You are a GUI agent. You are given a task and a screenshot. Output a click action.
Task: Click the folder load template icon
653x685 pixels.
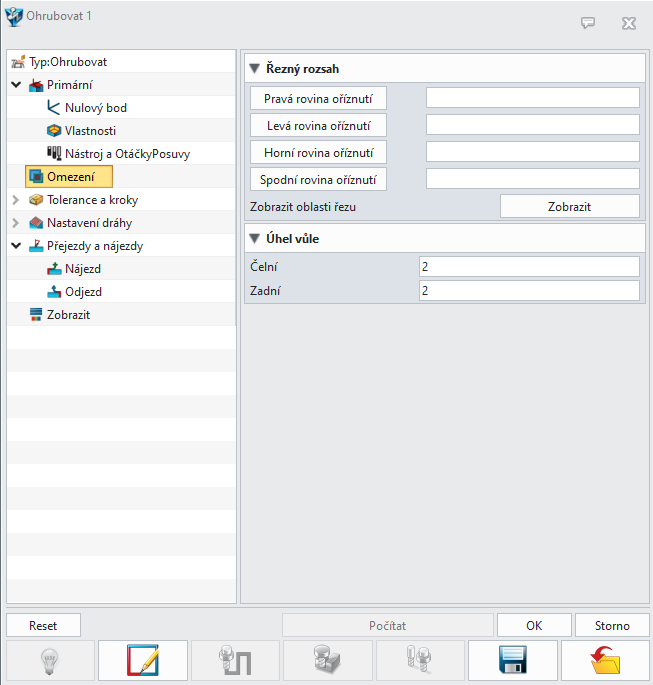[x=605, y=661]
